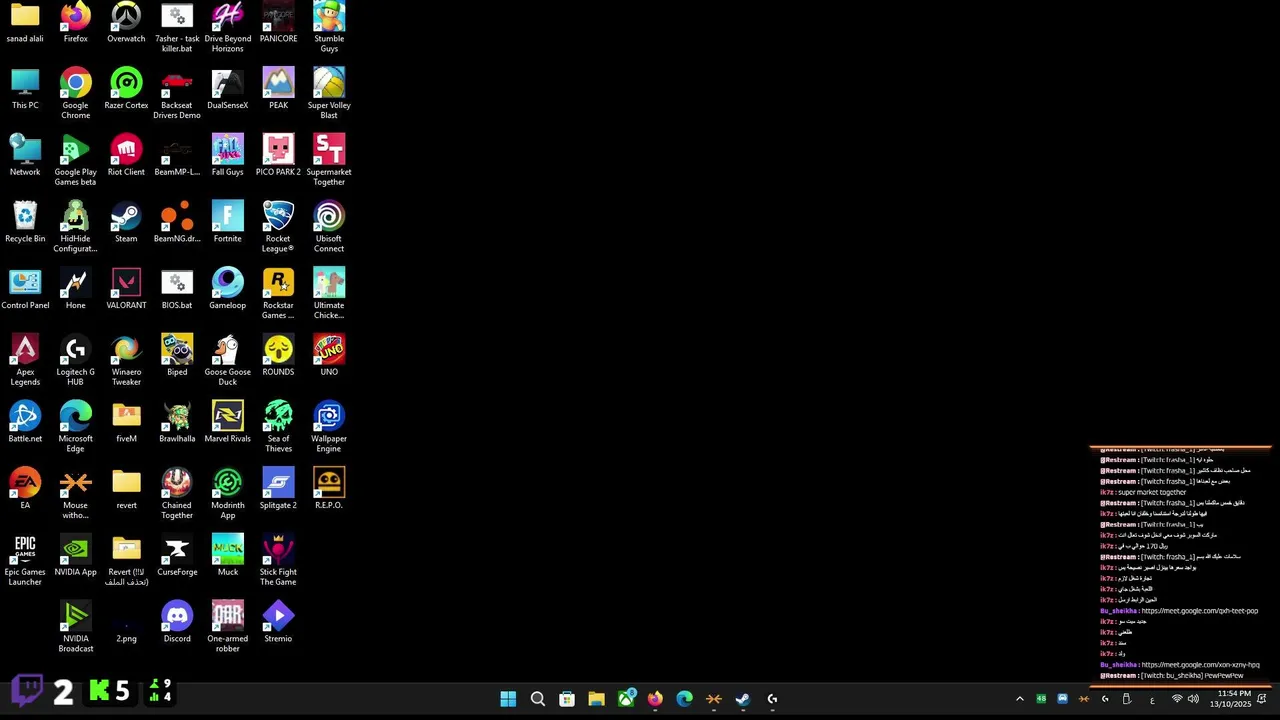The width and height of the screenshot is (1280, 720).
Task: Select the Discord desktop shortcut
Action: 177,622
